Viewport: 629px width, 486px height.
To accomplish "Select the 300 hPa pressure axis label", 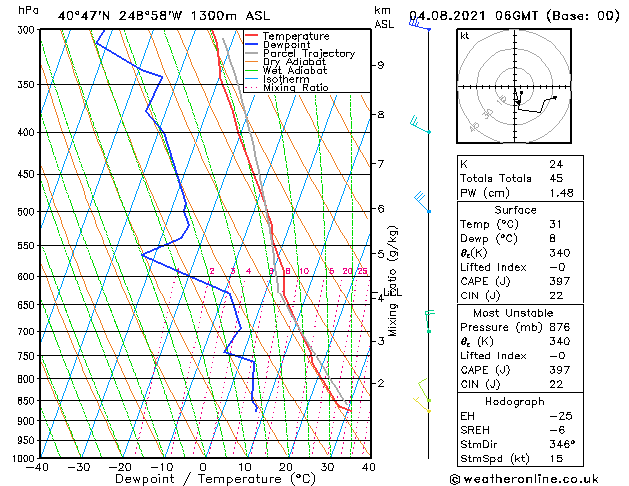I will point(28,30).
